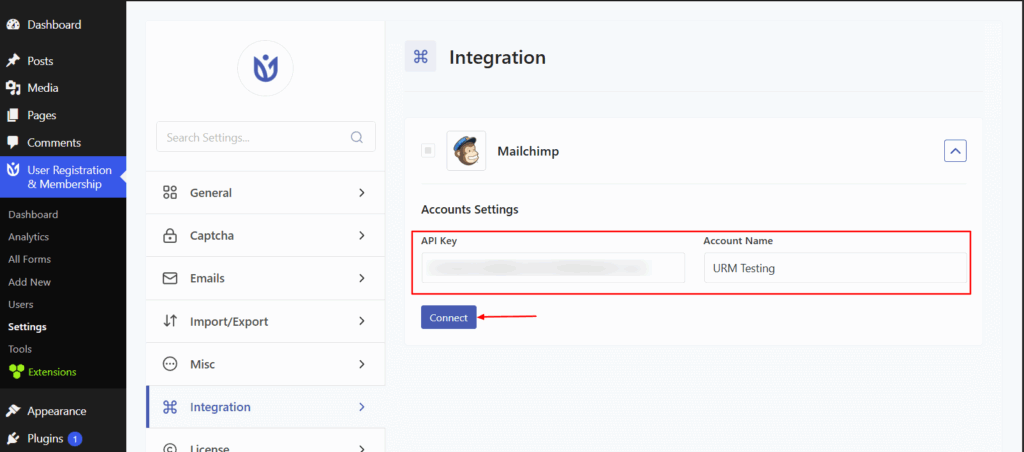Click the Posts pushpin icon
Viewport: 1024px width, 452px height.
pyautogui.click(x=13, y=61)
